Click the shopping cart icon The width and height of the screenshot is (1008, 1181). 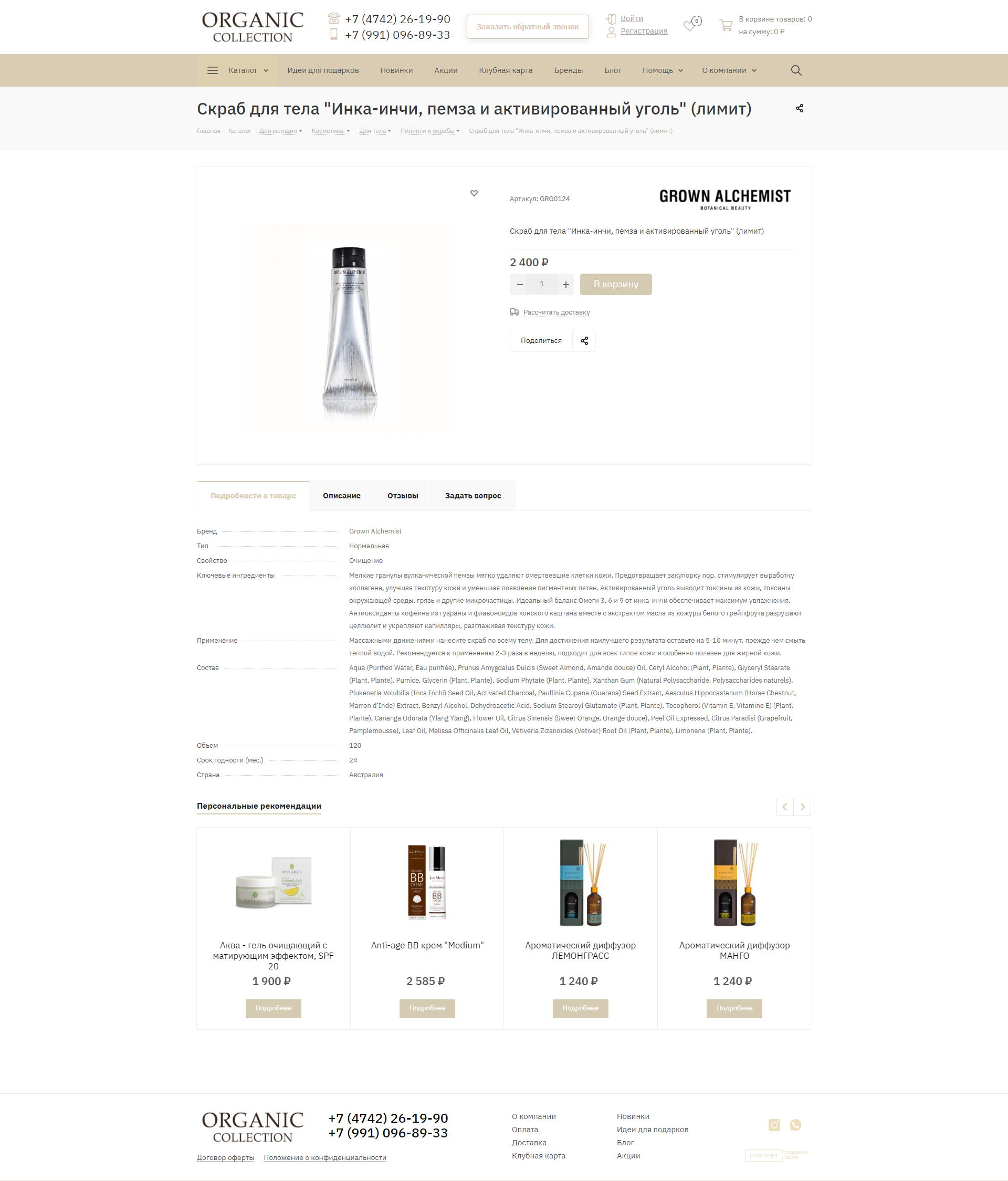point(726,25)
